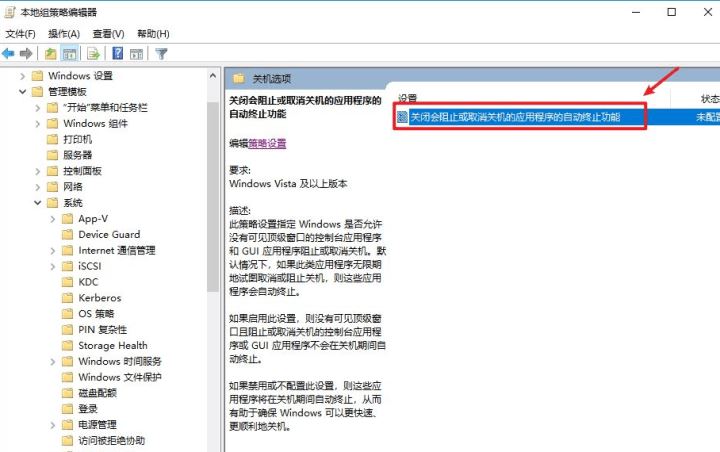Collapse the 系统 tree node
720x452 pixels.
pos(38,203)
